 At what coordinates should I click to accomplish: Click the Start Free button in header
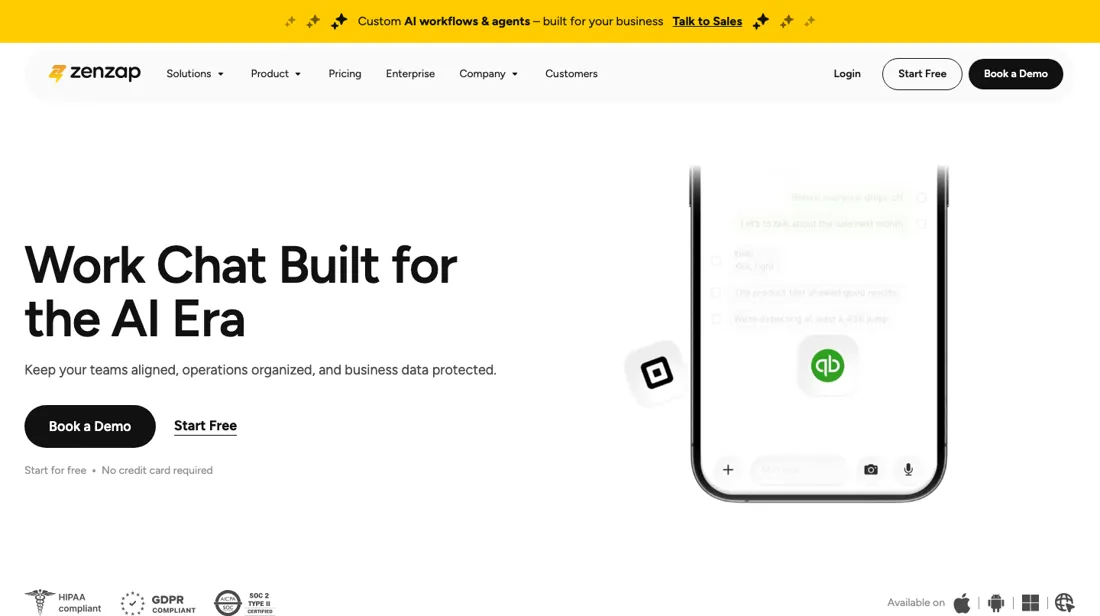click(x=922, y=74)
